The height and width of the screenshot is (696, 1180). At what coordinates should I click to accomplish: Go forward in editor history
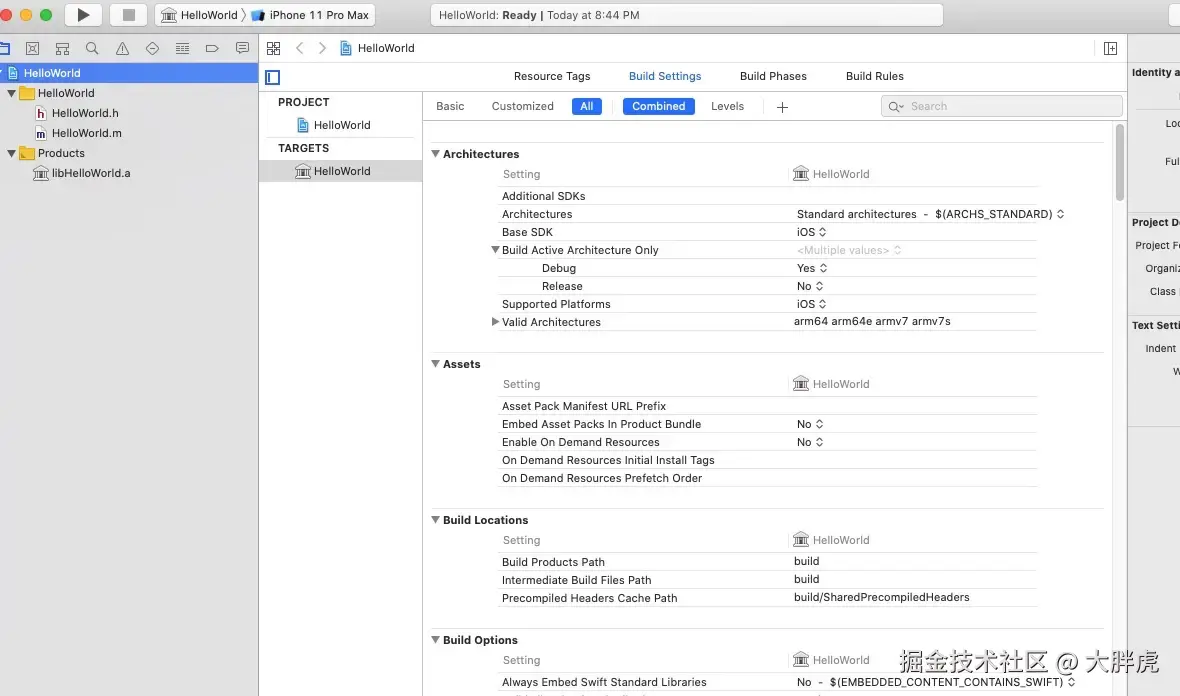click(x=322, y=48)
